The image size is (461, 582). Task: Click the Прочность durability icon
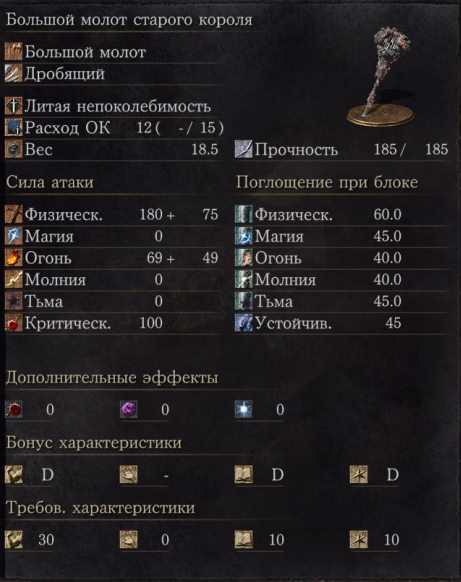243,150
